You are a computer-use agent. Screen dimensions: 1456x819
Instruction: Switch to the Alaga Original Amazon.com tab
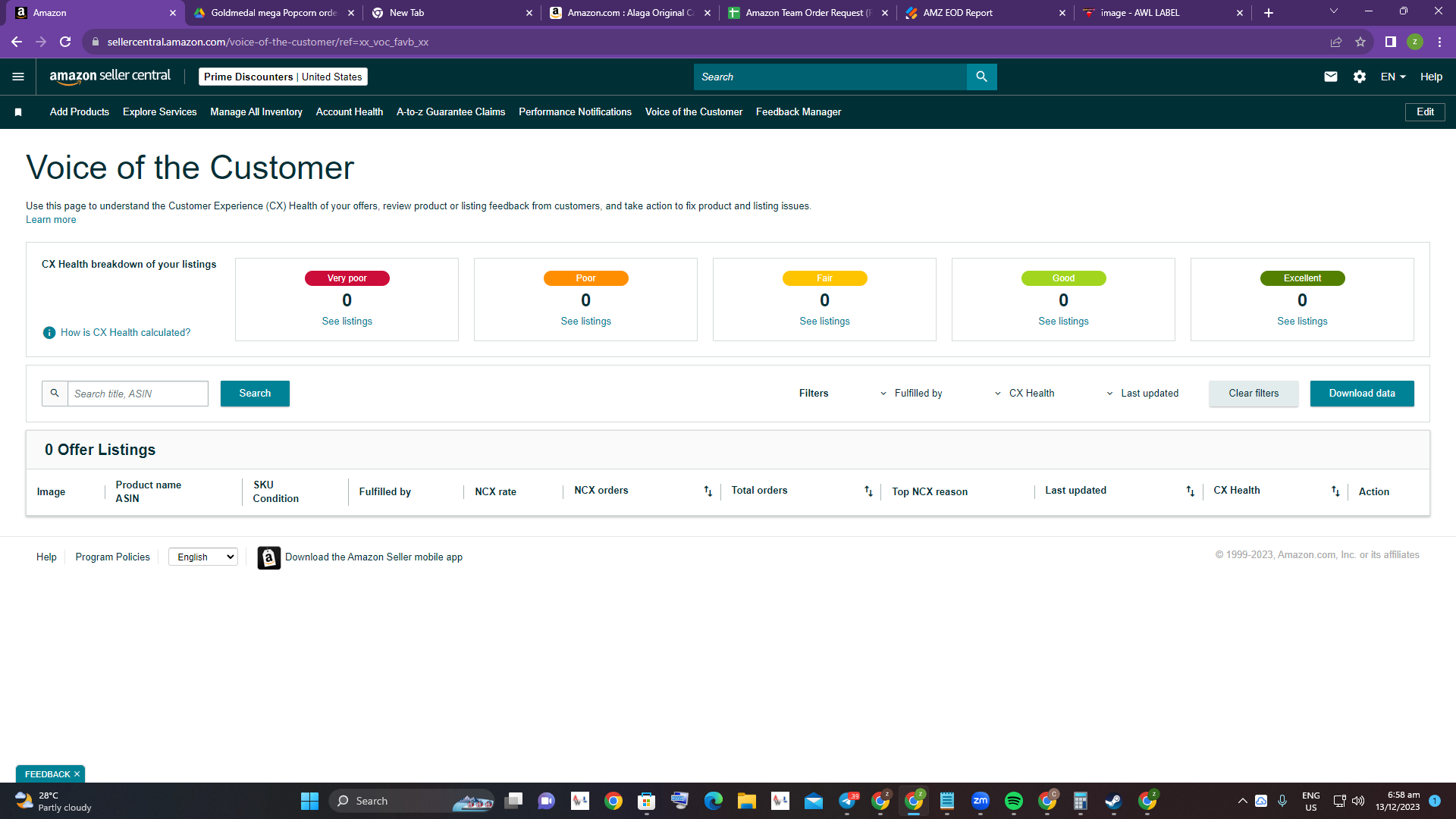[x=629, y=13]
